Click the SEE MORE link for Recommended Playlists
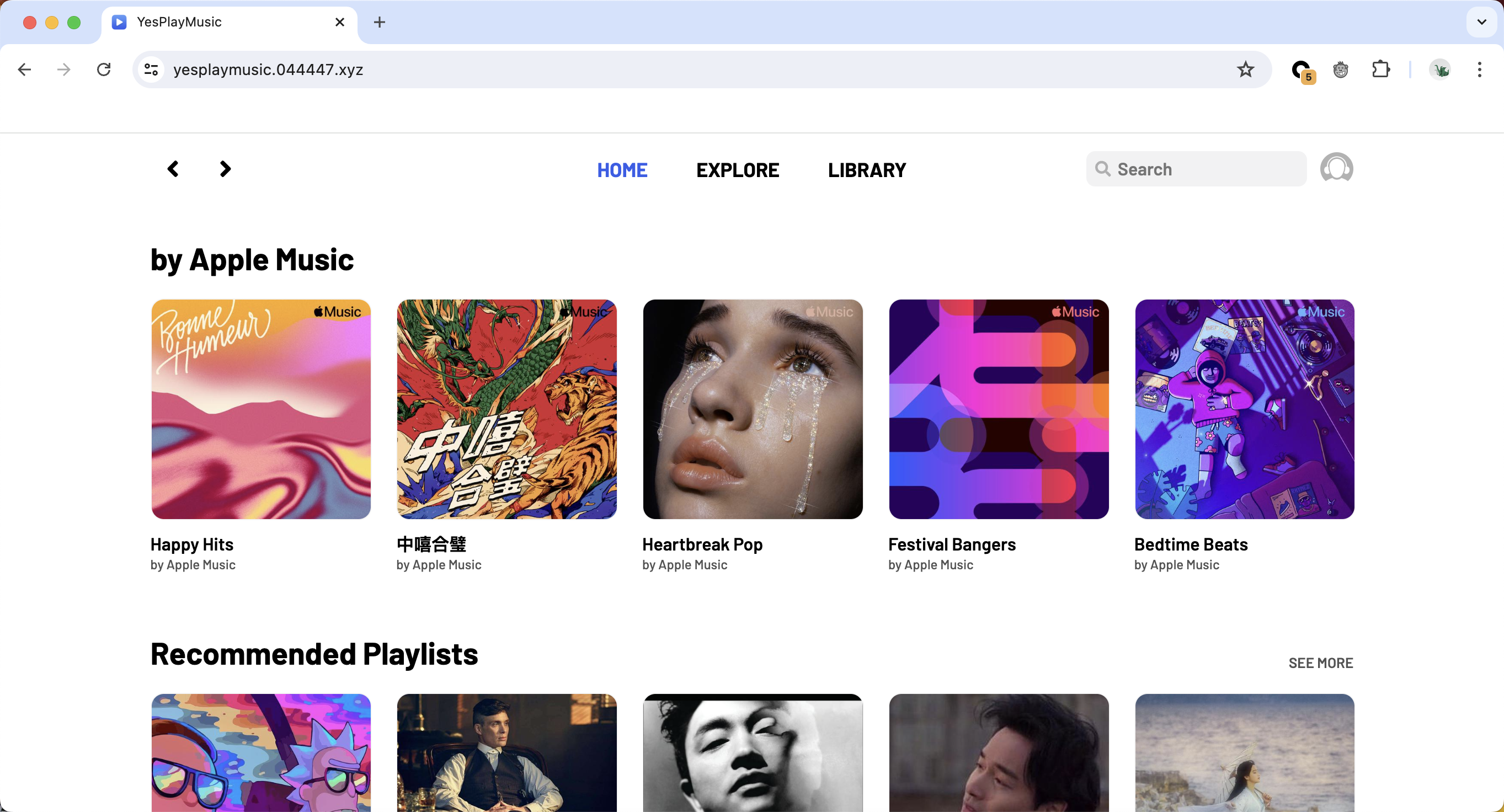Viewport: 1504px width, 812px height. [1321, 663]
